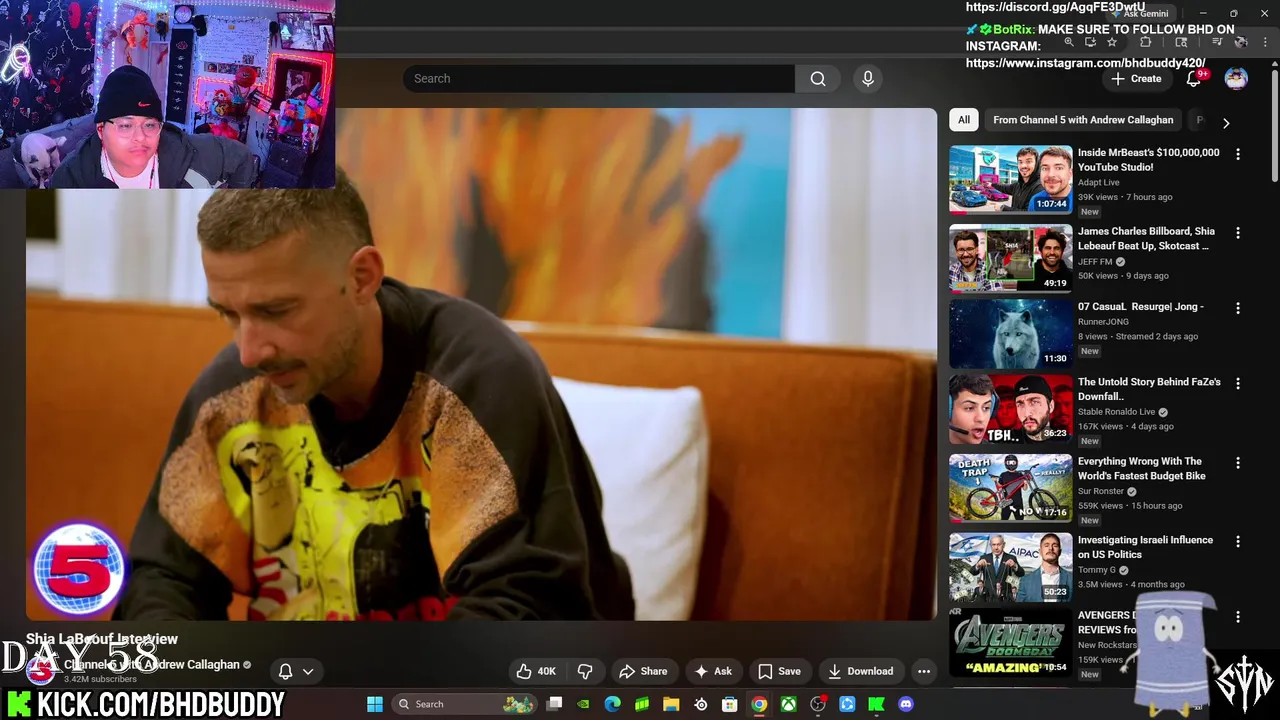
Task: Select From Channel 5 with Andrew Callaghan chip
Action: point(1083,120)
